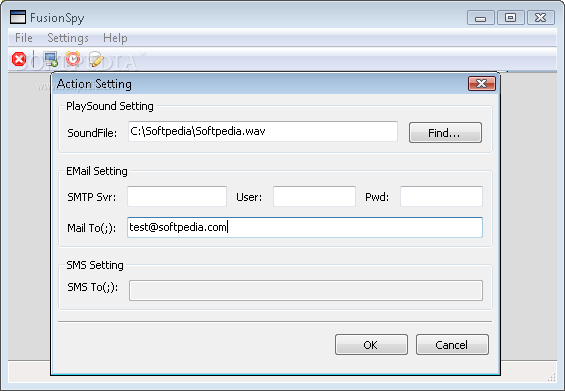This screenshot has width=565, height=391.
Task: Confirm the dialog with OK
Action: pyautogui.click(x=371, y=345)
